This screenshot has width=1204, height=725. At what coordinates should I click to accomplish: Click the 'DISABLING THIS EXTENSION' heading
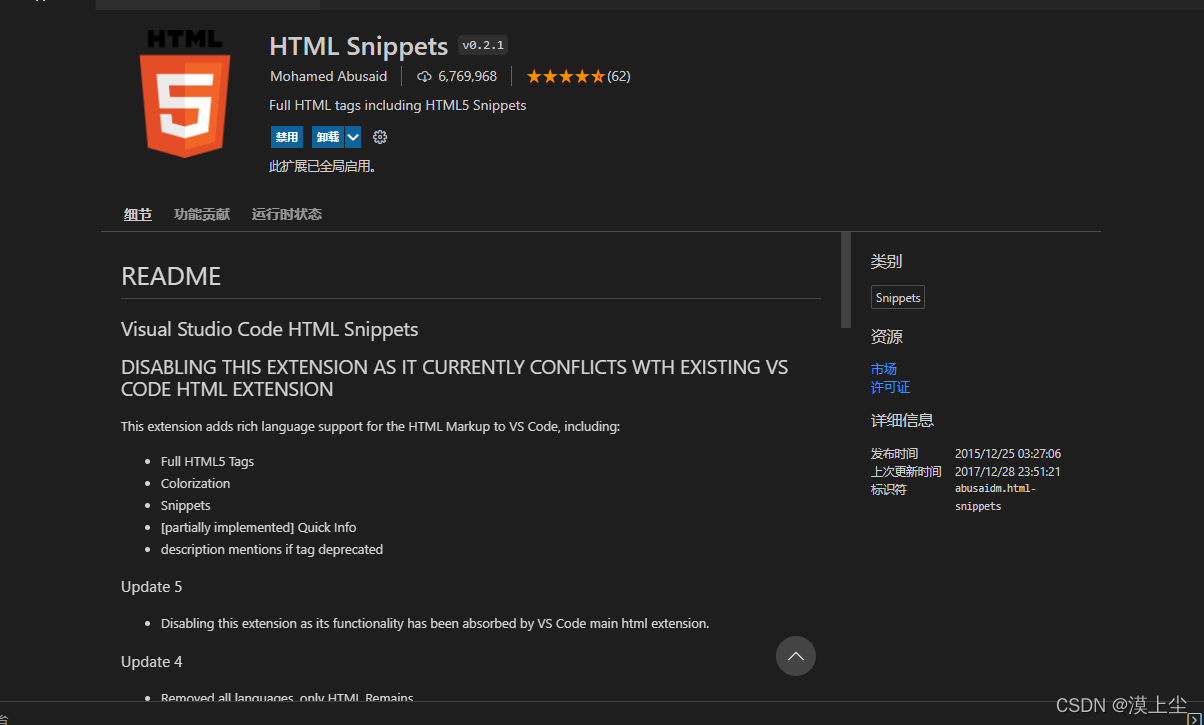pos(455,378)
